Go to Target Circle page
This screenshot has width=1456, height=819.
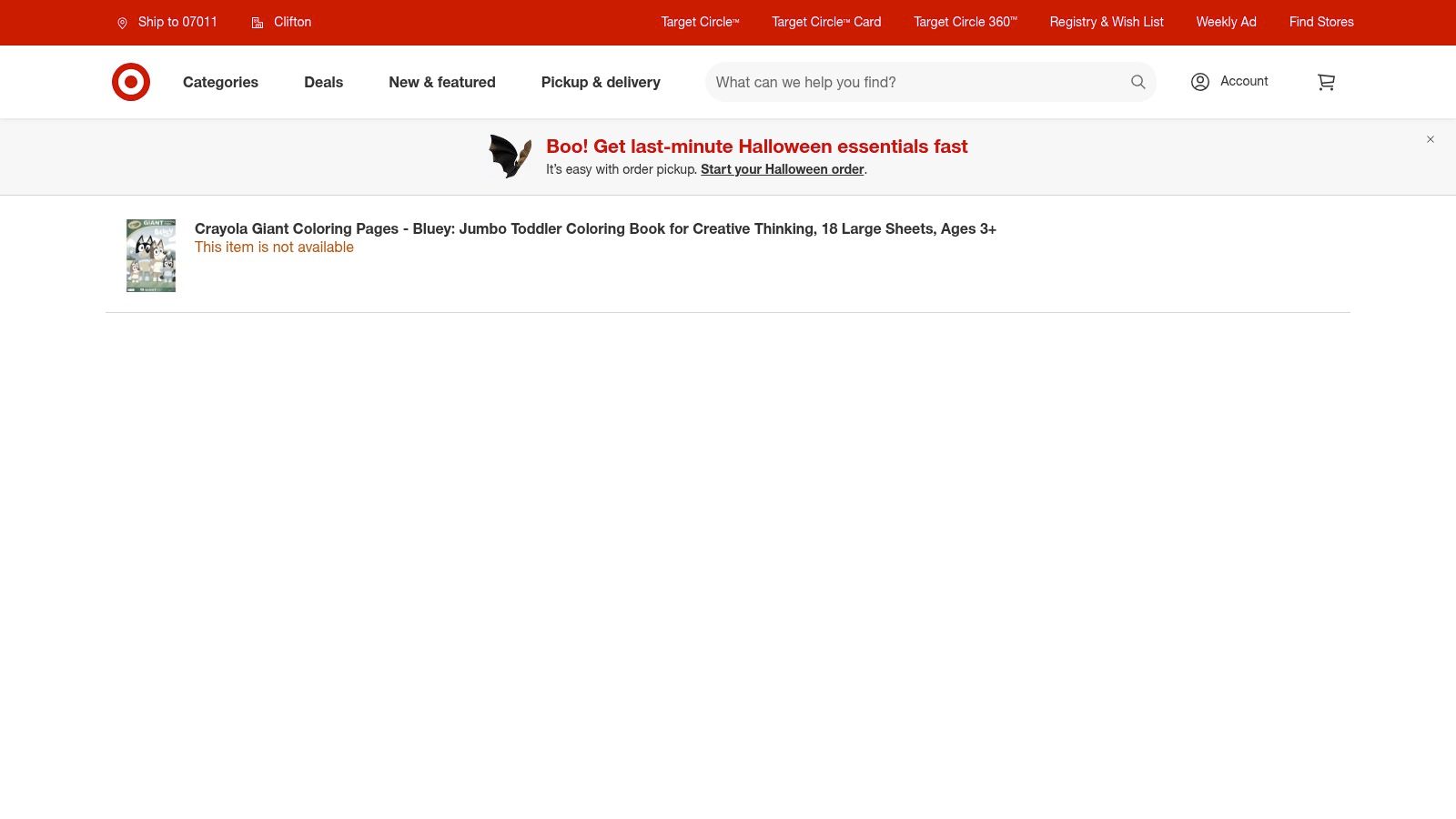pyautogui.click(x=700, y=22)
